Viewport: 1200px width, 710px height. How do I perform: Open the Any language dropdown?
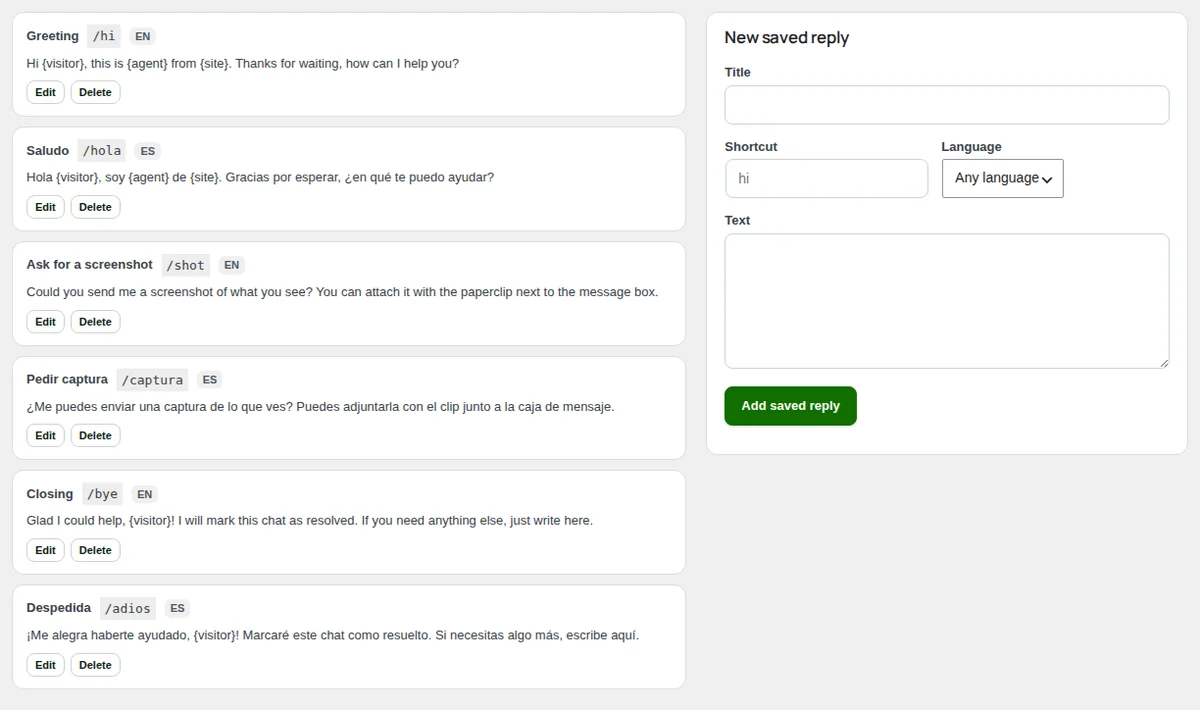point(1002,178)
